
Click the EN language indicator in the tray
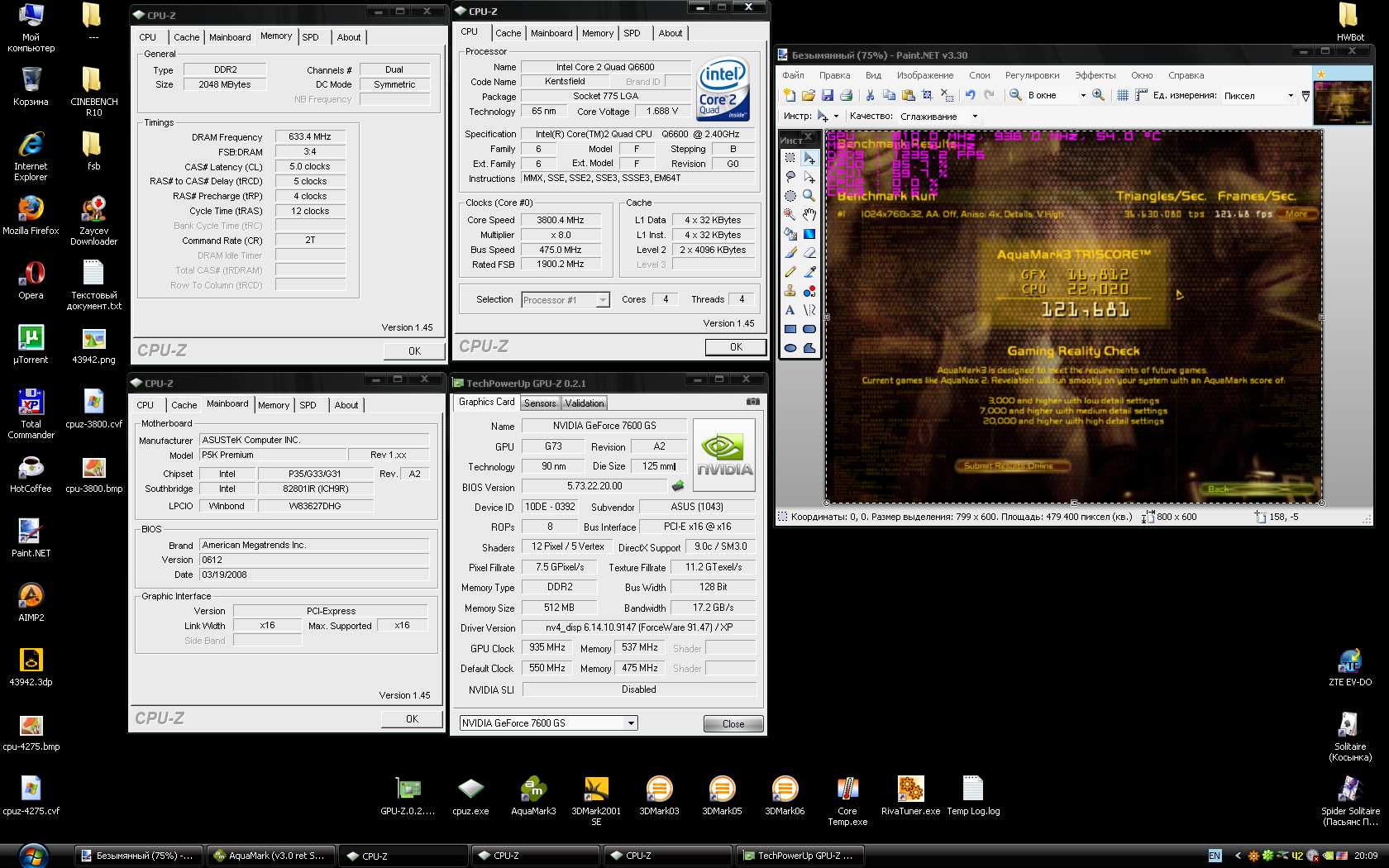1215,856
